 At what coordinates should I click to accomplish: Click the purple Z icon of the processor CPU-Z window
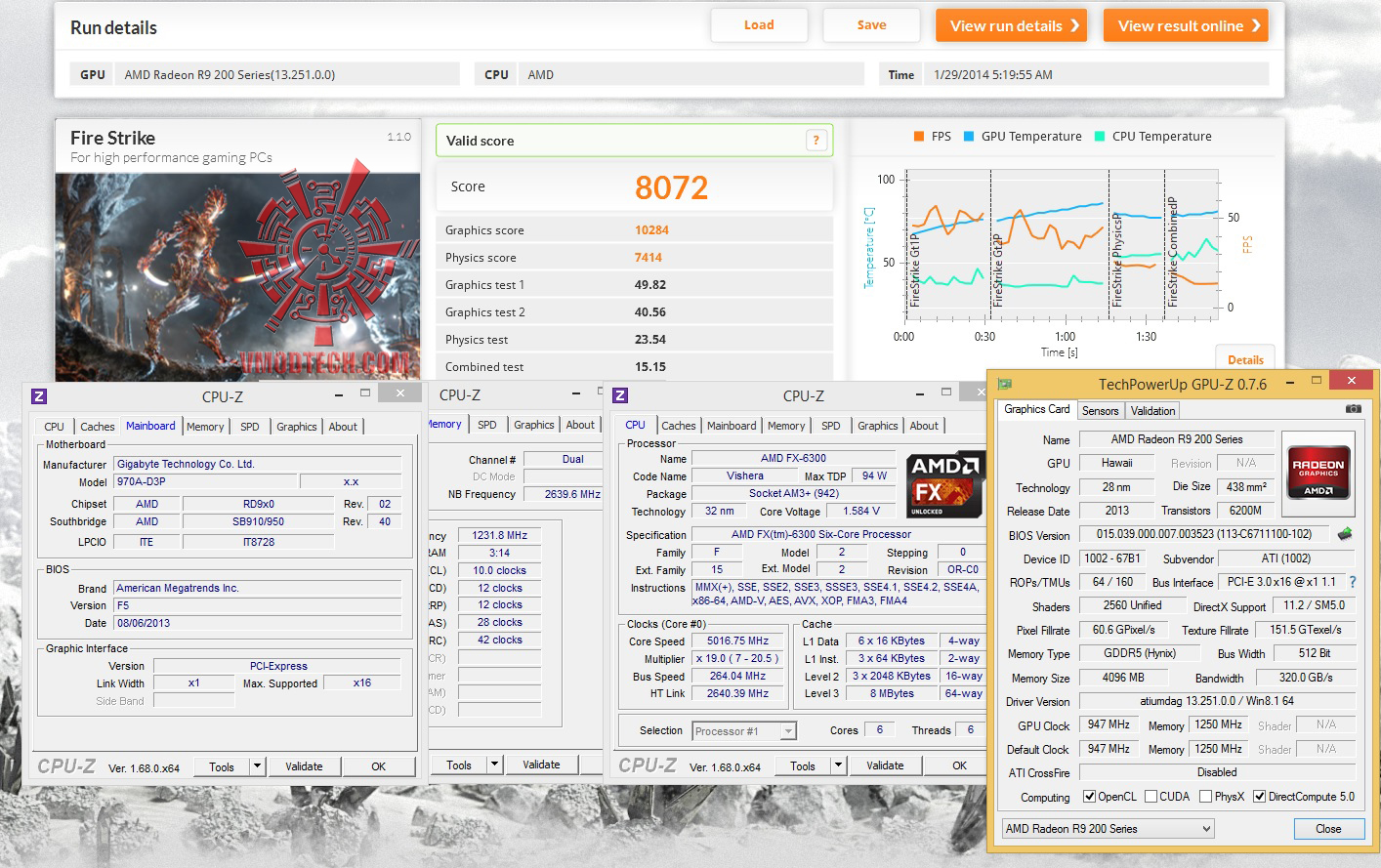pyautogui.click(x=620, y=395)
